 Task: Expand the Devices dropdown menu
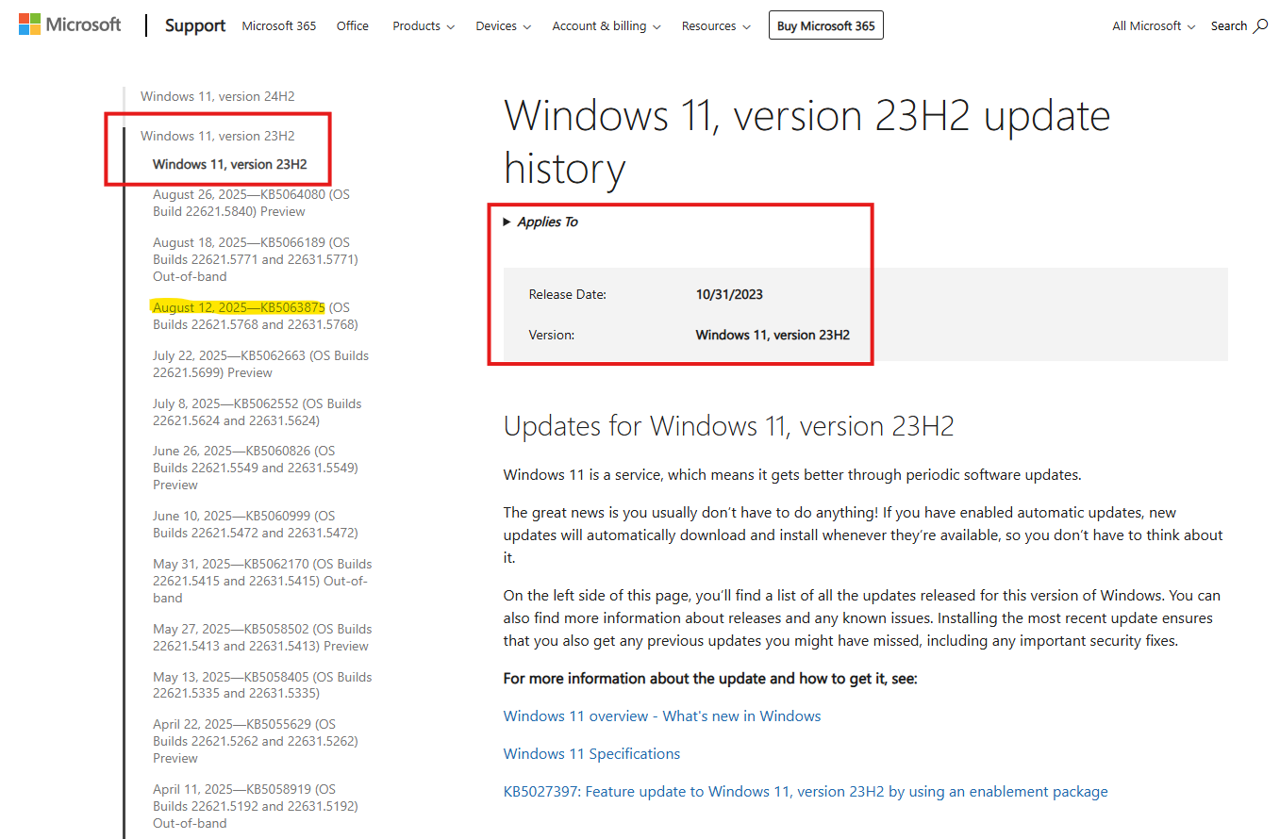click(x=503, y=26)
